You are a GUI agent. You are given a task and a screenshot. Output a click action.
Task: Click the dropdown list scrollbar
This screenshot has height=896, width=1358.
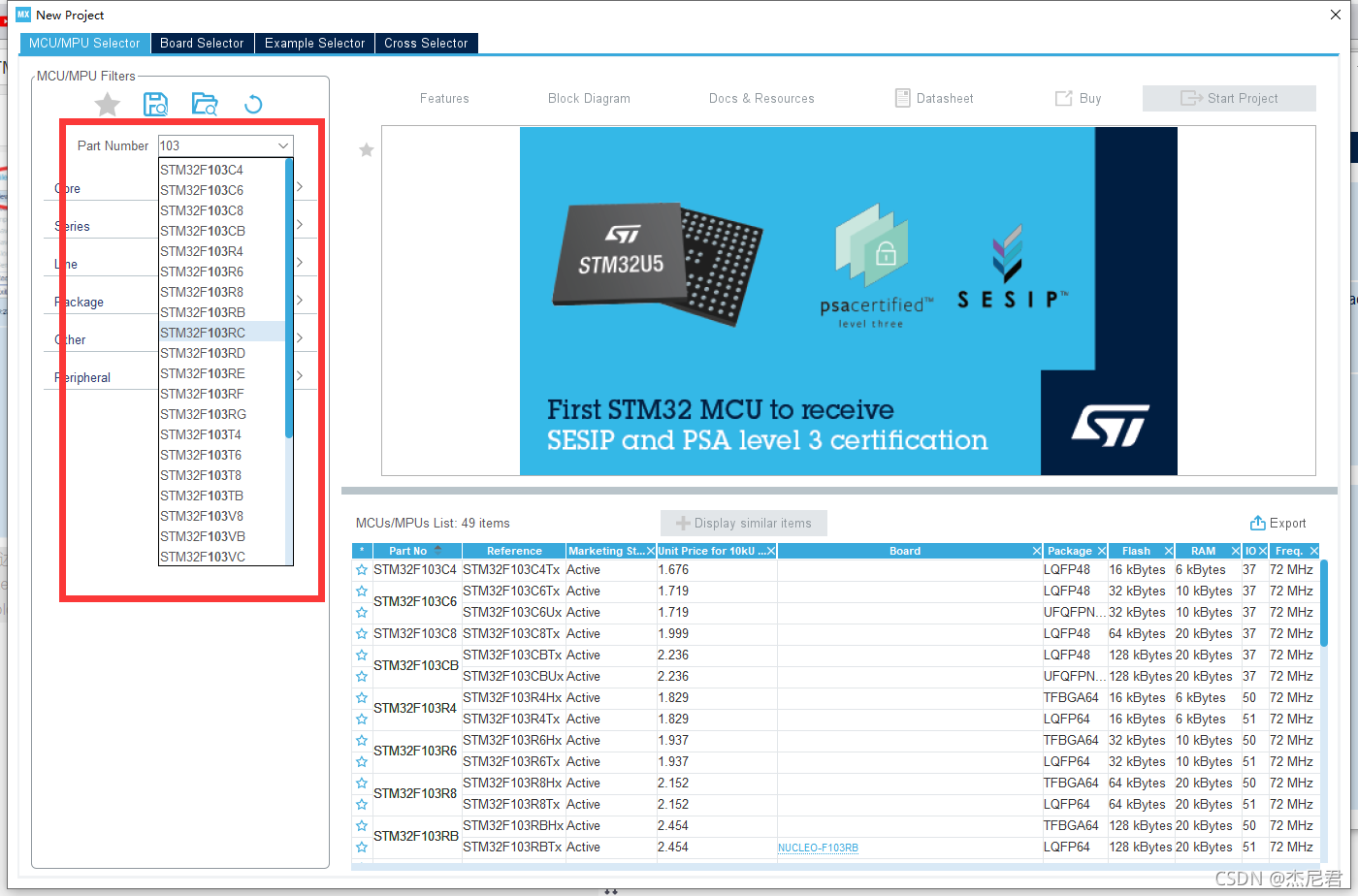point(289,299)
